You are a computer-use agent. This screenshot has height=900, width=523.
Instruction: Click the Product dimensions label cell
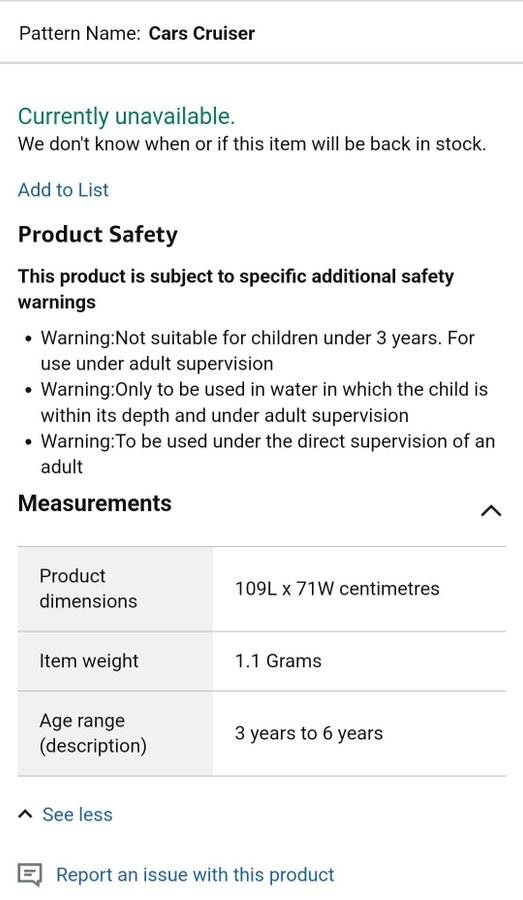(115, 588)
